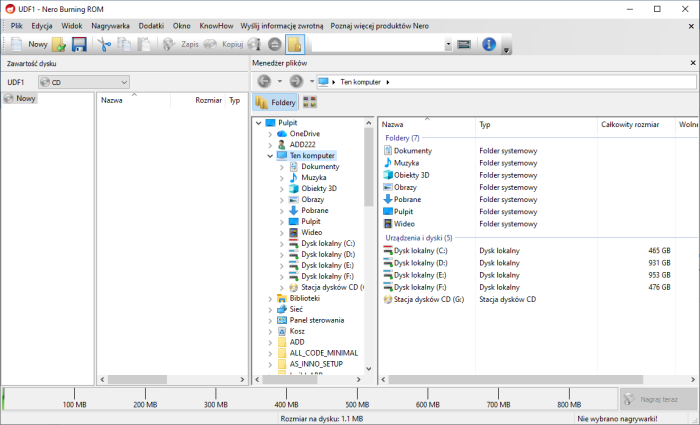
Task: Collapse the Pulpit tree node
Action: click(x=258, y=123)
